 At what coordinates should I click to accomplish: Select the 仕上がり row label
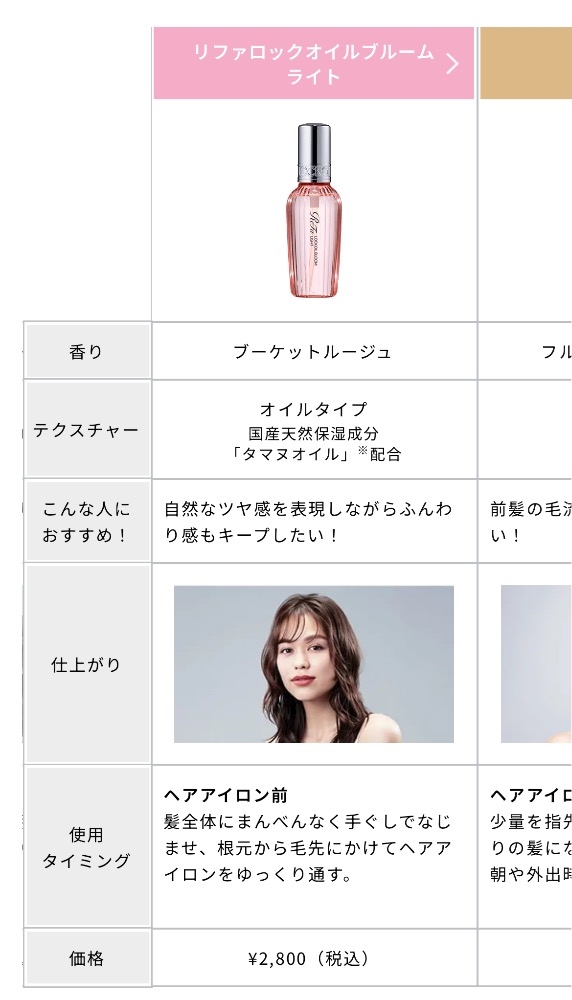pos(87,665)
